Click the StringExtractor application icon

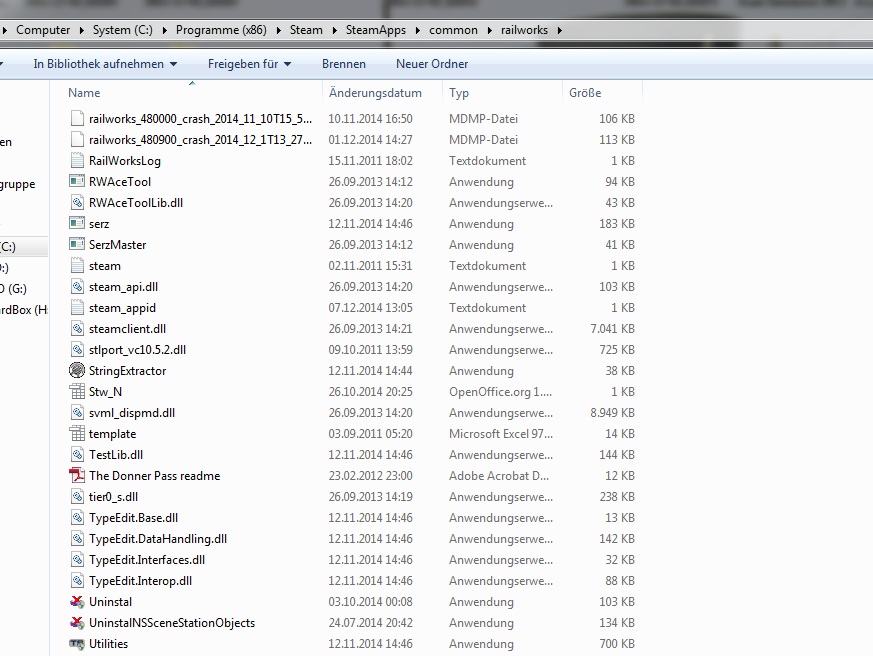click(77, 370)
